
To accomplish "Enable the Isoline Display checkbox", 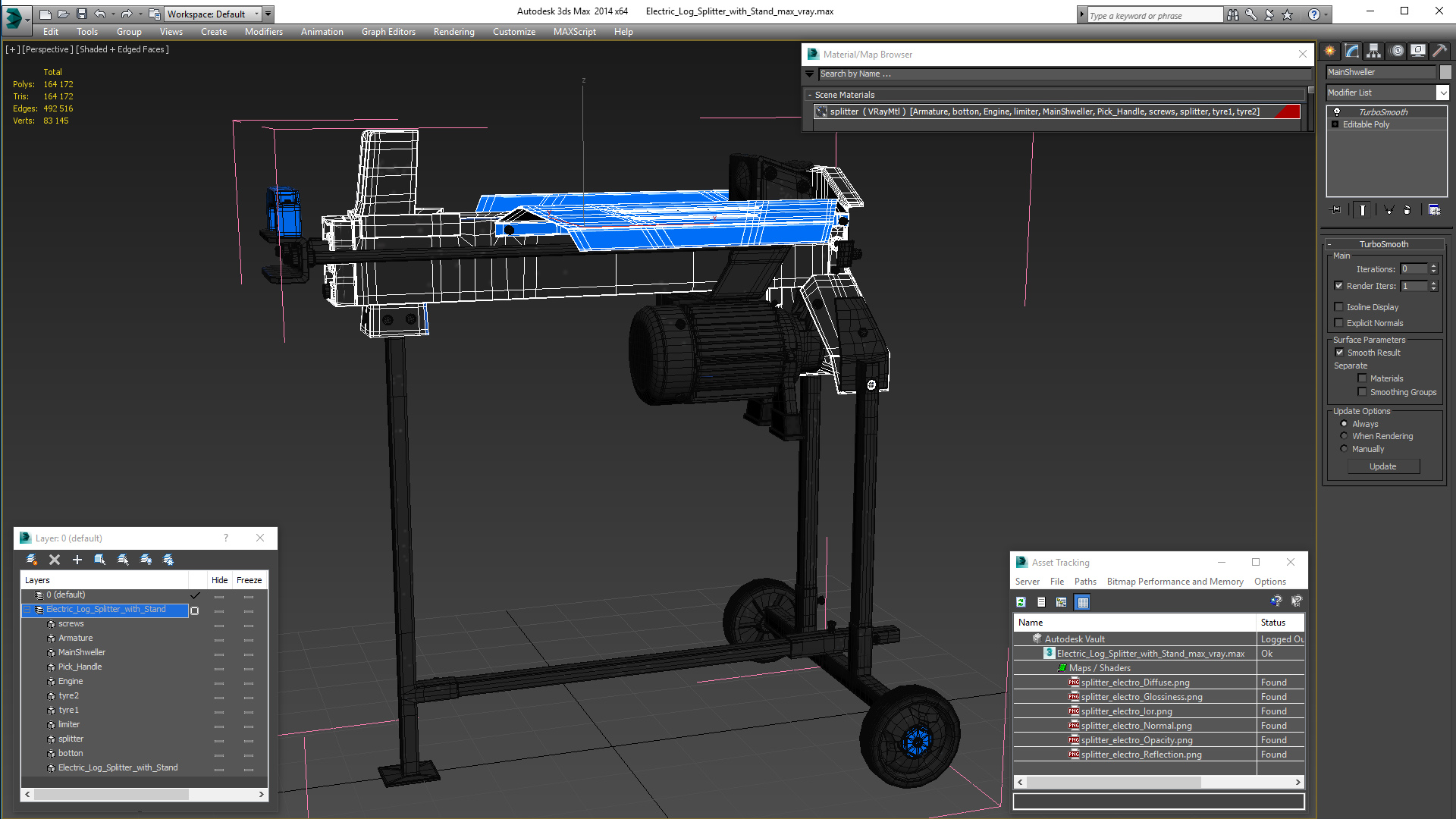I will tap(1339, 307).
